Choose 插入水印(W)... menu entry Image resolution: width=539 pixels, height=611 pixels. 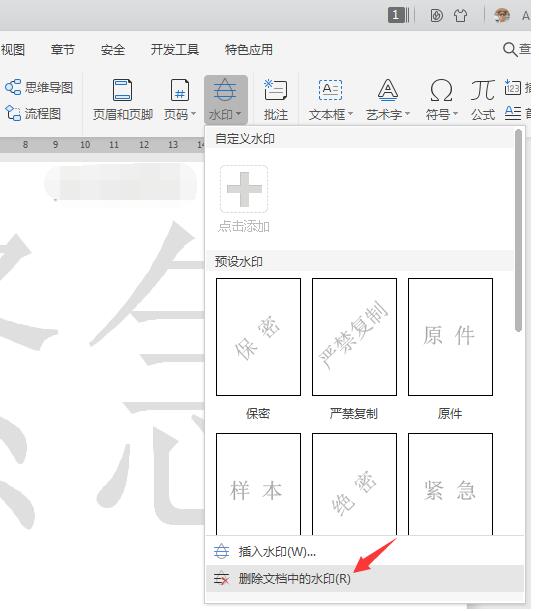coord(365,551)
